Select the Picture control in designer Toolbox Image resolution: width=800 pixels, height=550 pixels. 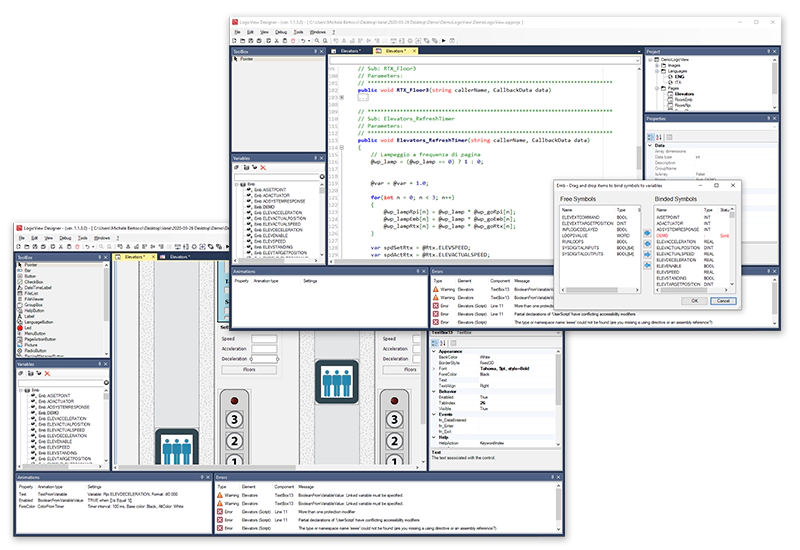point(28,345)
